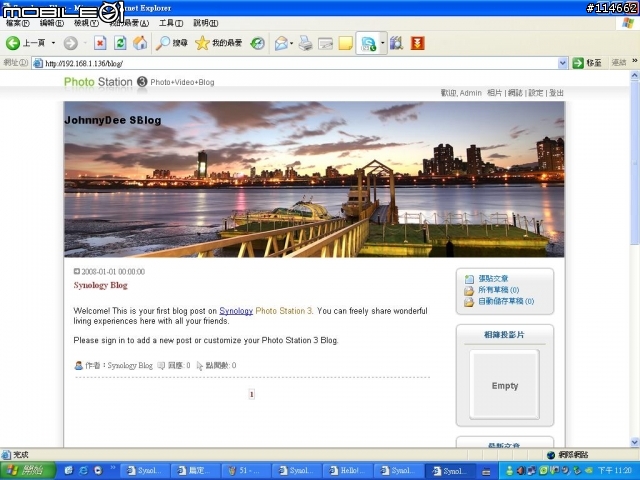Open the Forward button history dropdown
This screenshot has height=480, width=640.
(85, 43)
